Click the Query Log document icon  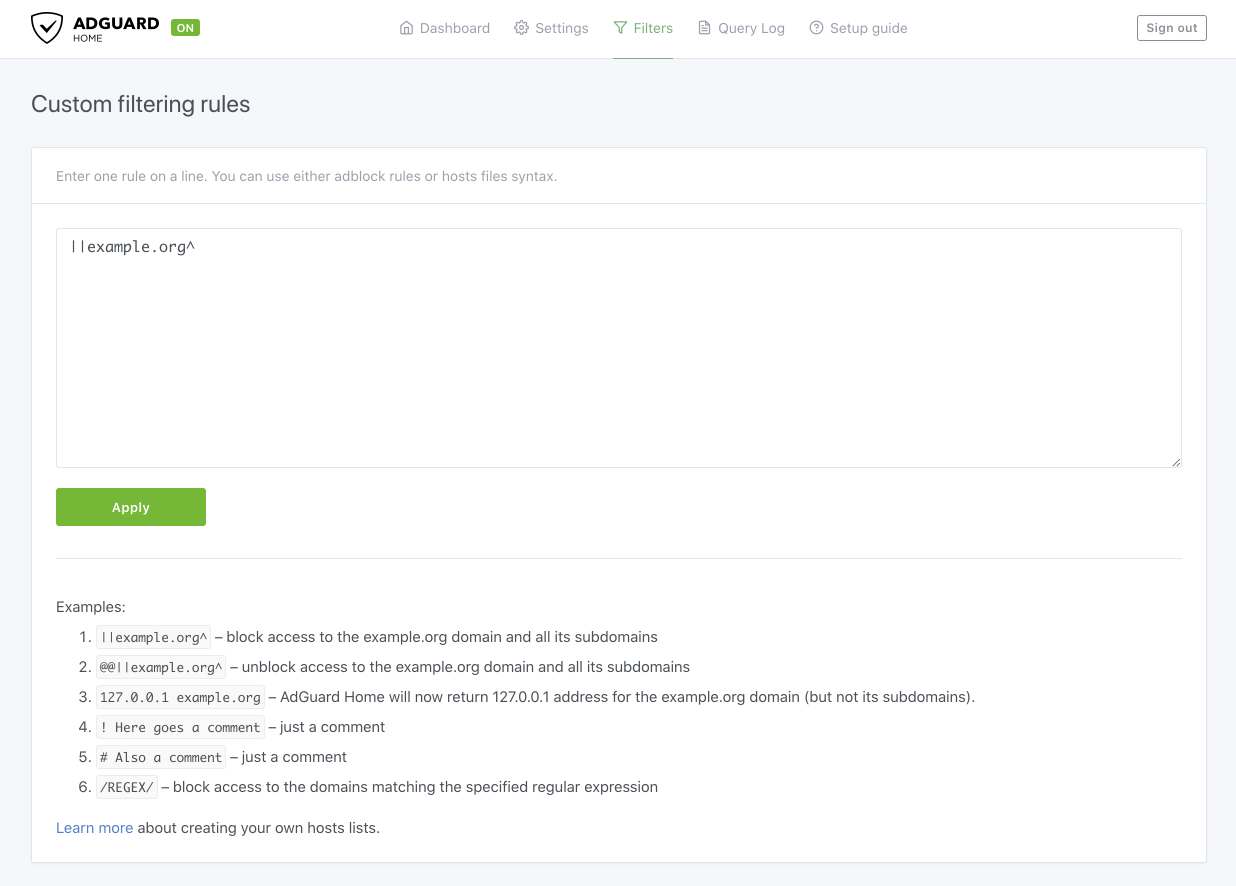[x=704, y=28]
